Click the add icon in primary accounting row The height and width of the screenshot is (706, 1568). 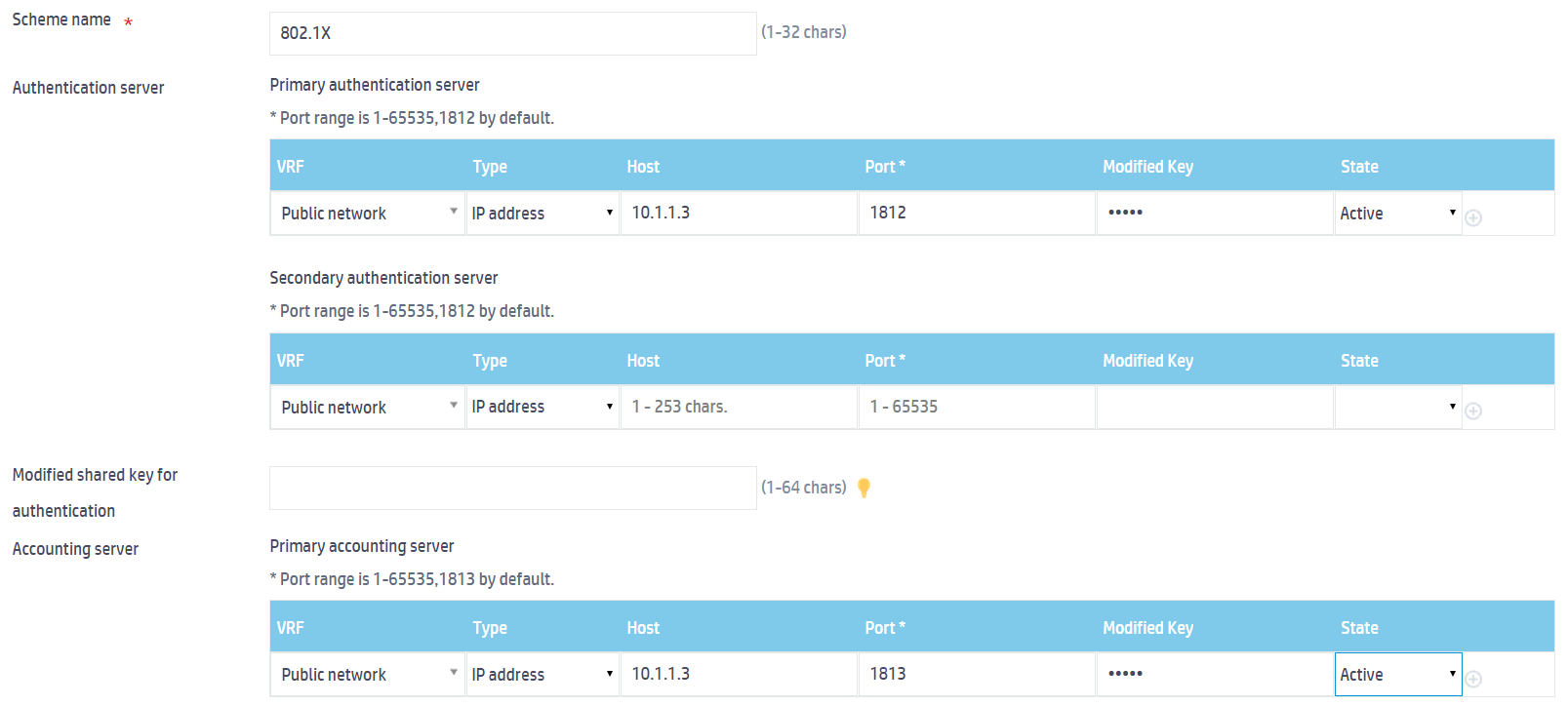(1473, 679)
